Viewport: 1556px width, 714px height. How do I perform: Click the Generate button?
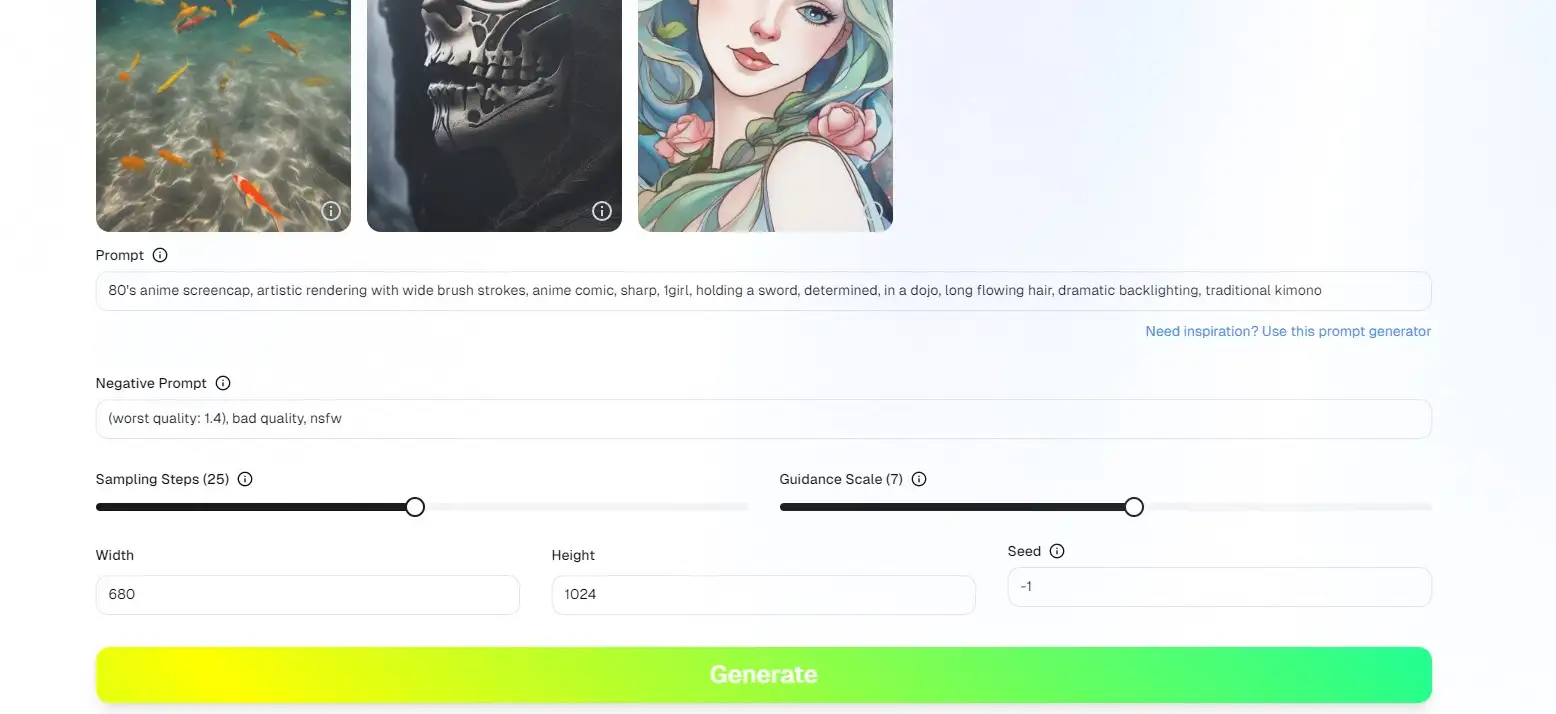coord(764,675)
